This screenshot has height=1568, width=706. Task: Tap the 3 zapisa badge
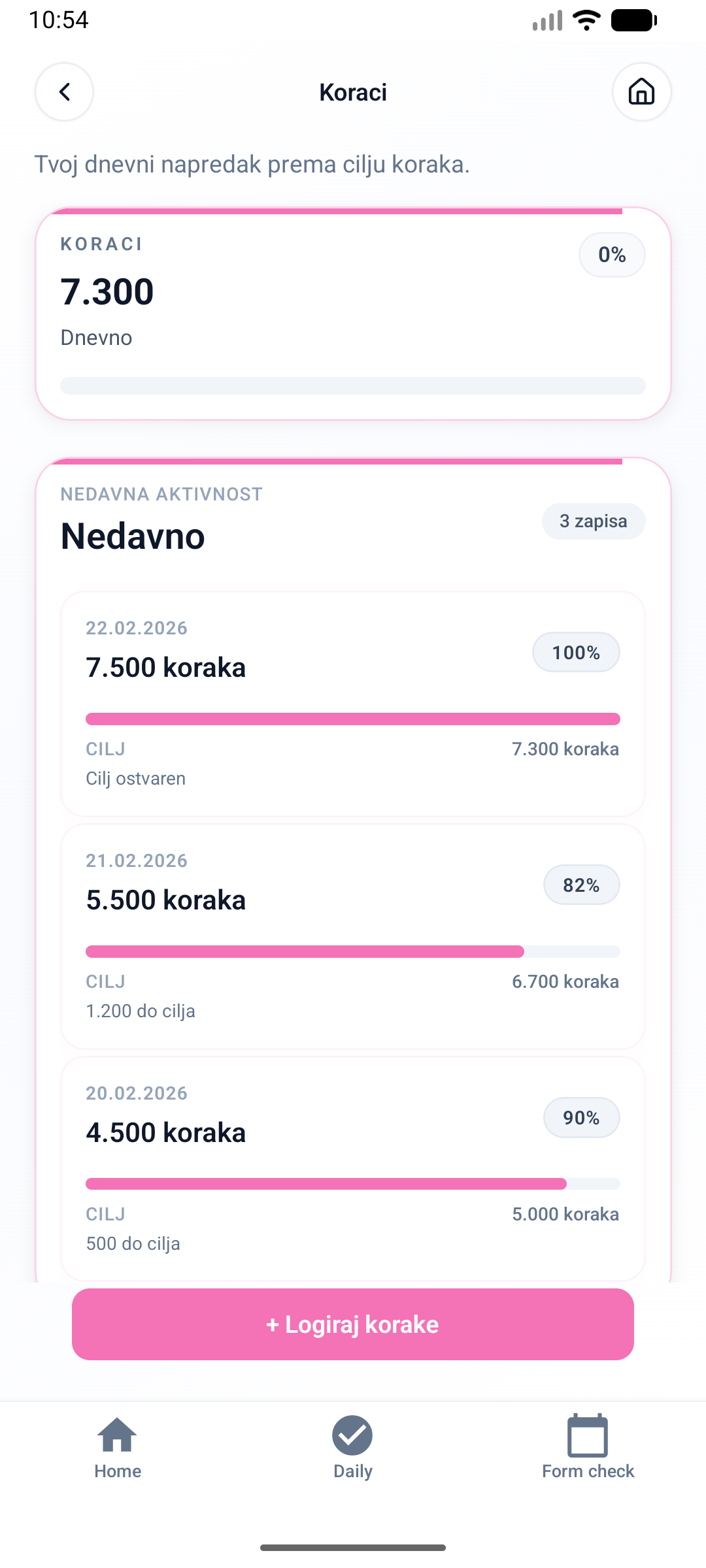(593, 521)
